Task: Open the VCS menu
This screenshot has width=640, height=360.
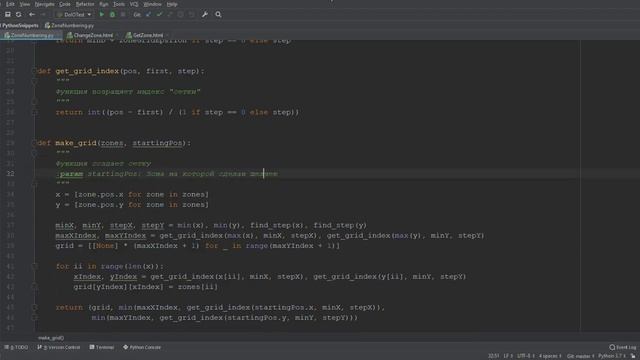Action: 134,4
